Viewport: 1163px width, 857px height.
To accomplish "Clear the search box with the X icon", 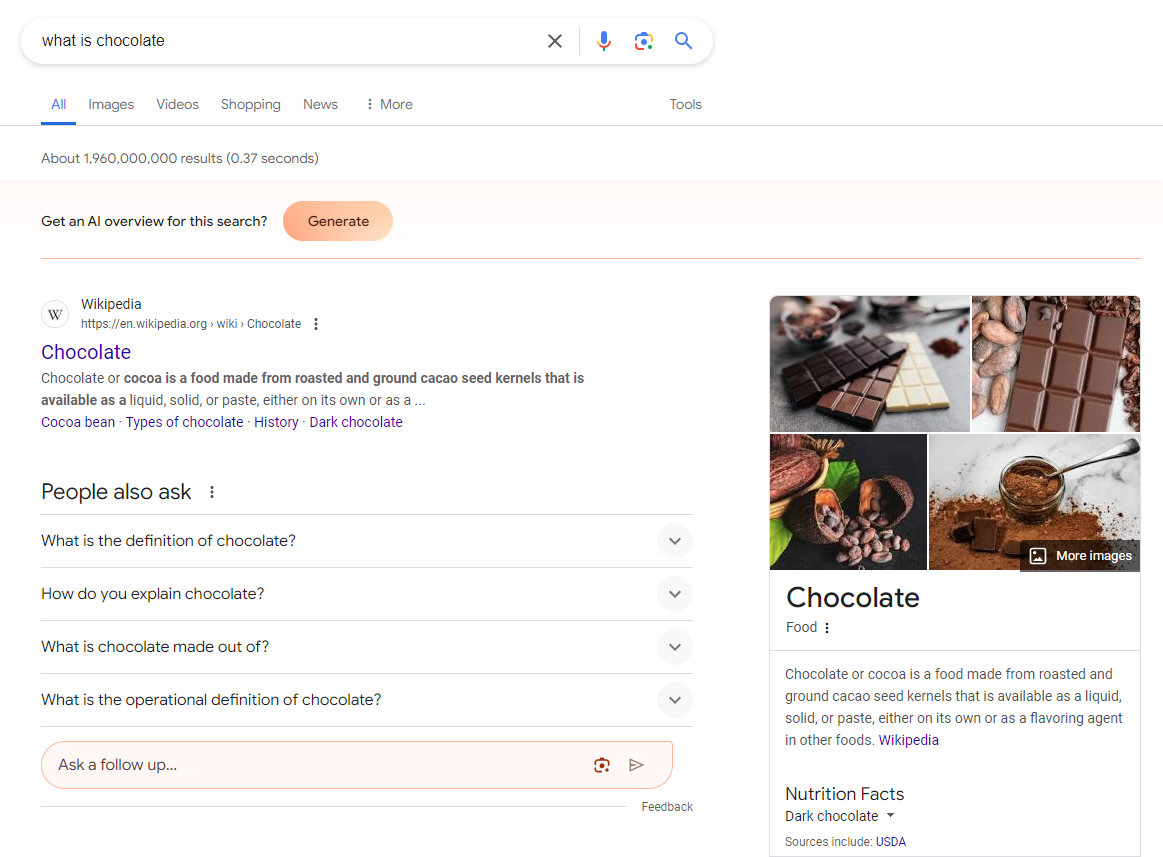I will coord(554,41).
